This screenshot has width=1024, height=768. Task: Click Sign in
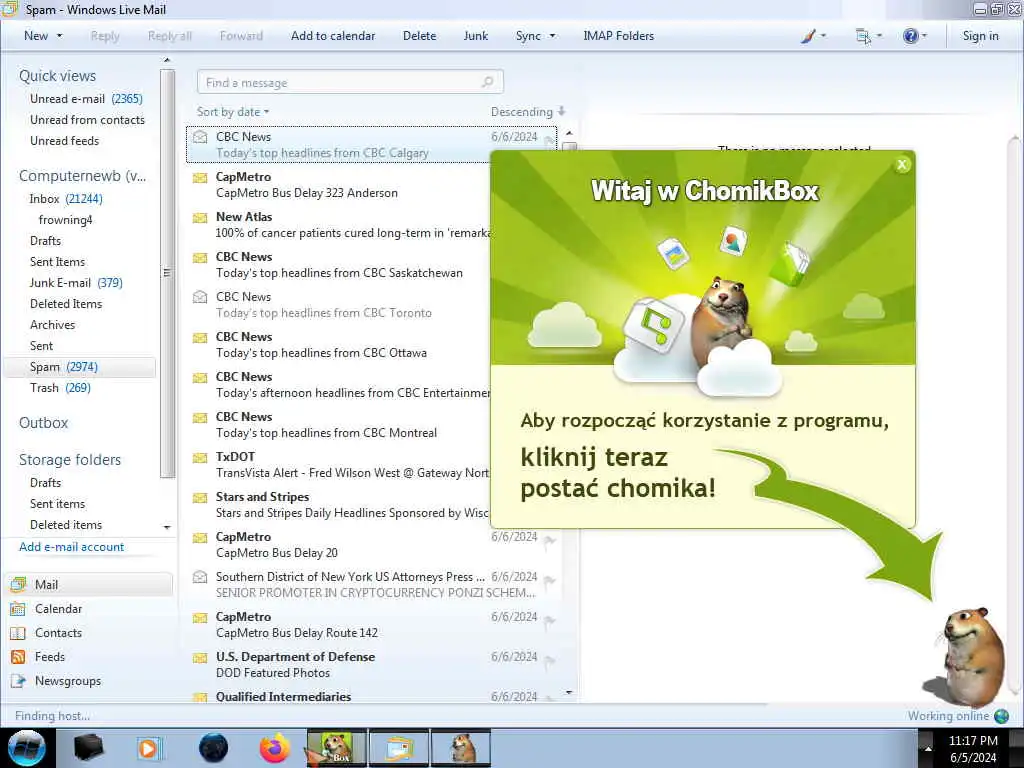pos(980,36)
